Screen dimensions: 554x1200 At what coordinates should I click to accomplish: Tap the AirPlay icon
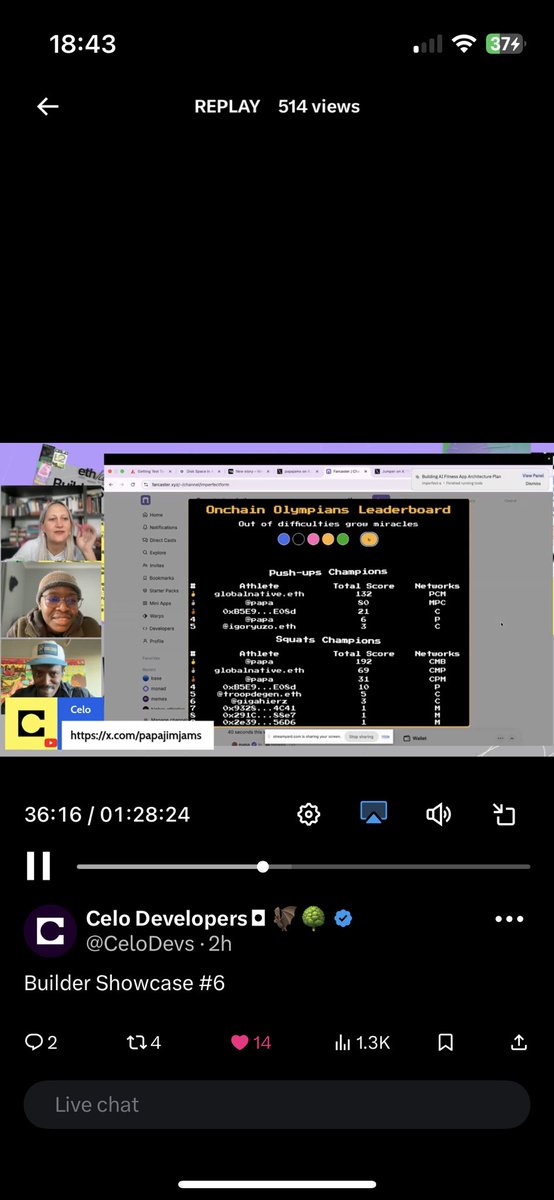click(374, 814)
